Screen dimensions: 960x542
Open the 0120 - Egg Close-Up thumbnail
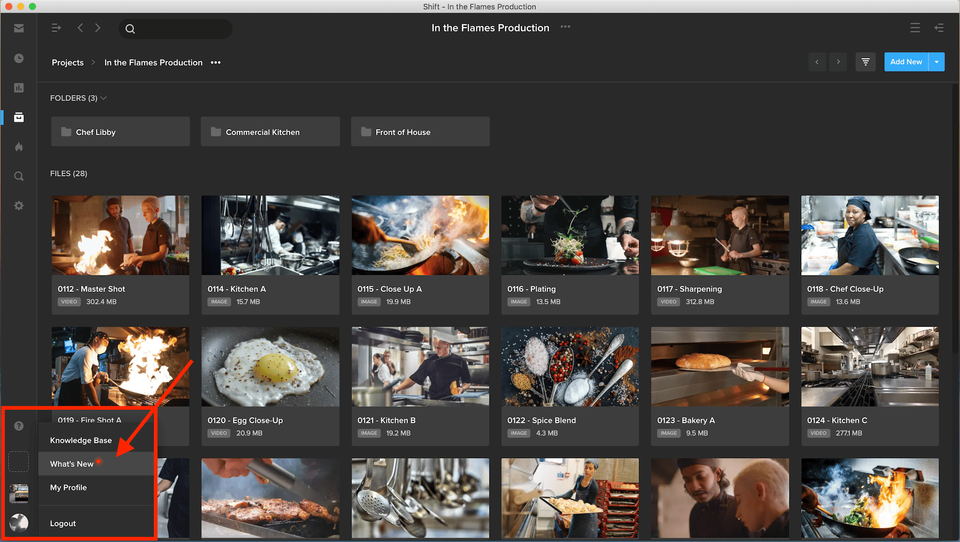(x=270, y=366)
